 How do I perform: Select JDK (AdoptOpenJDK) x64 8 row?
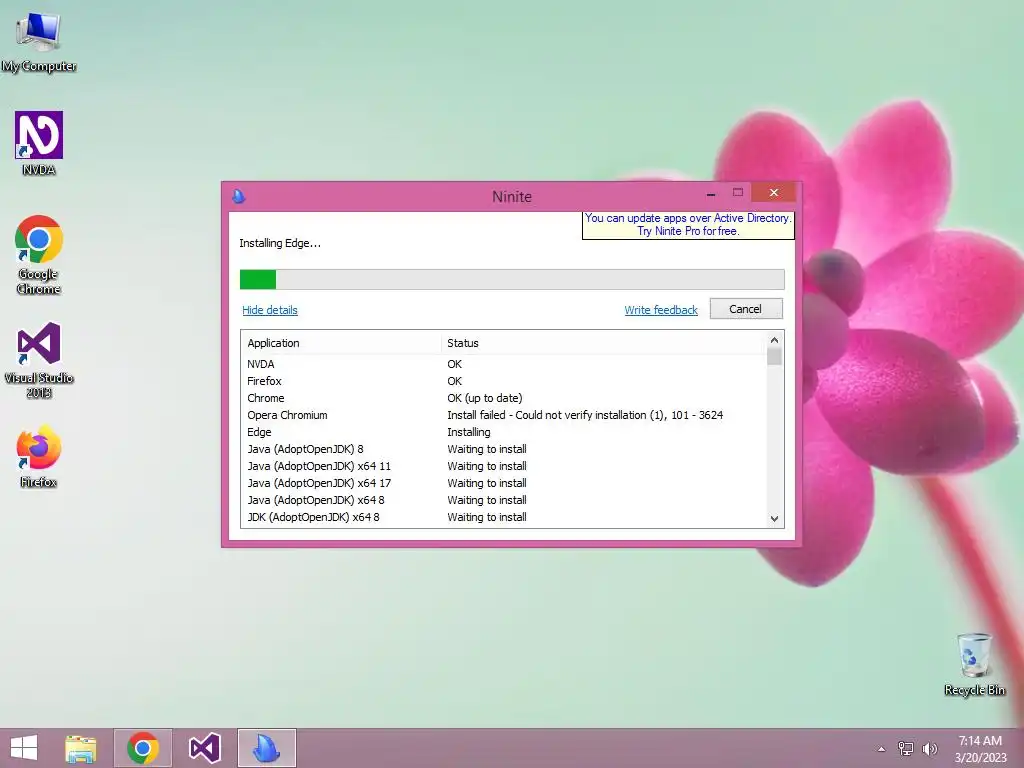coord(504,517)
